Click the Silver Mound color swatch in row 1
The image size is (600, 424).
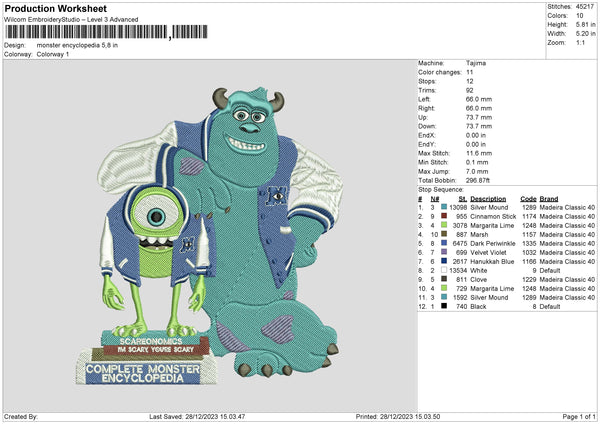tap(444, 207)
